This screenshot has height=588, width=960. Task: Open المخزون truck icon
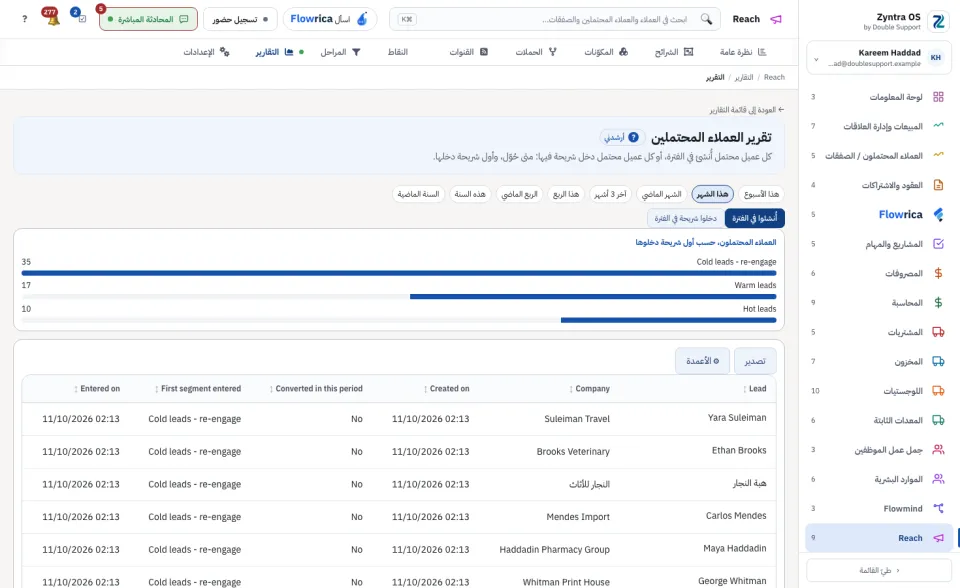[x=938, y=361]
